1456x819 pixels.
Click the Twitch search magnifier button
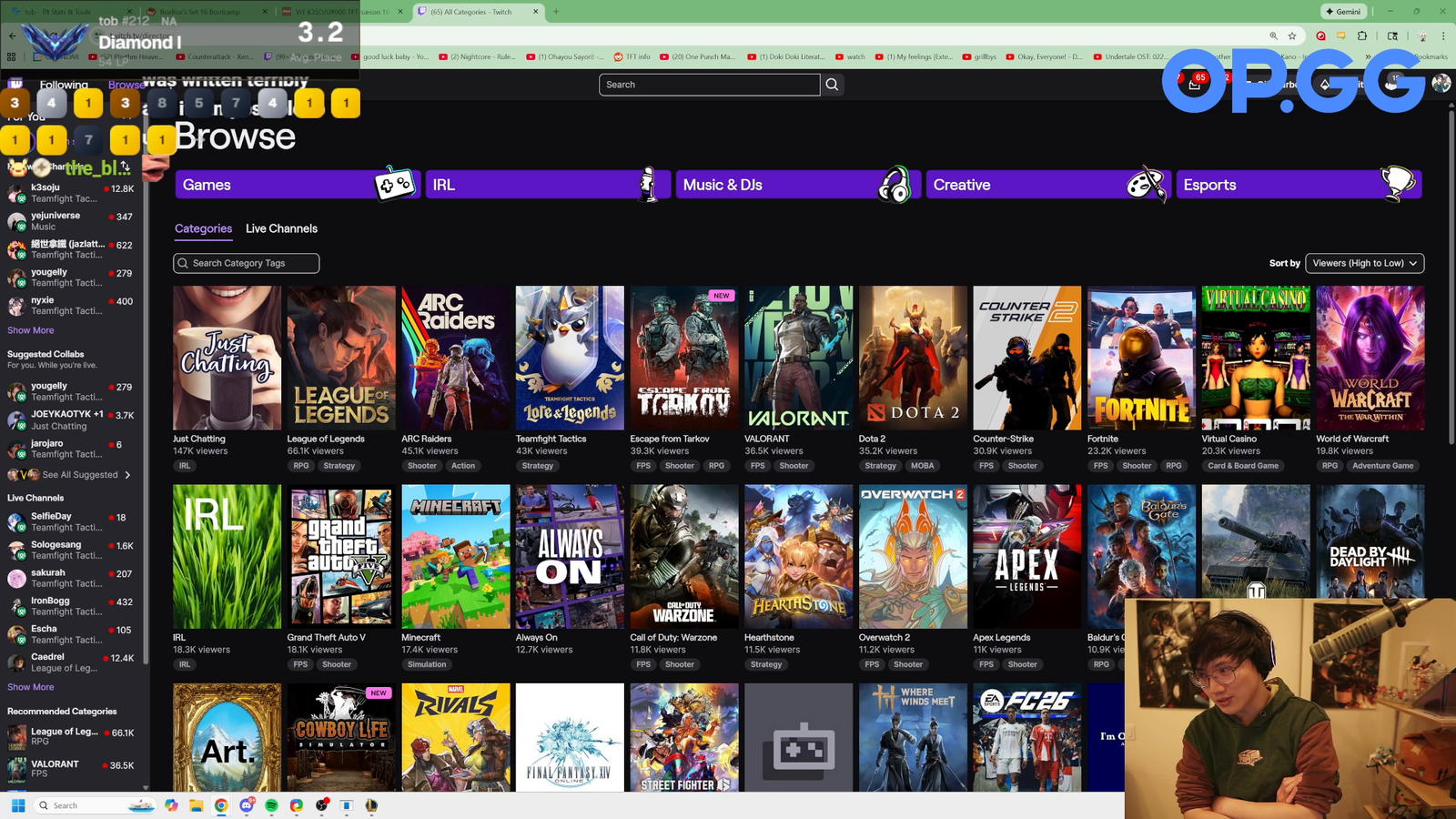click(x=832, y=85)
